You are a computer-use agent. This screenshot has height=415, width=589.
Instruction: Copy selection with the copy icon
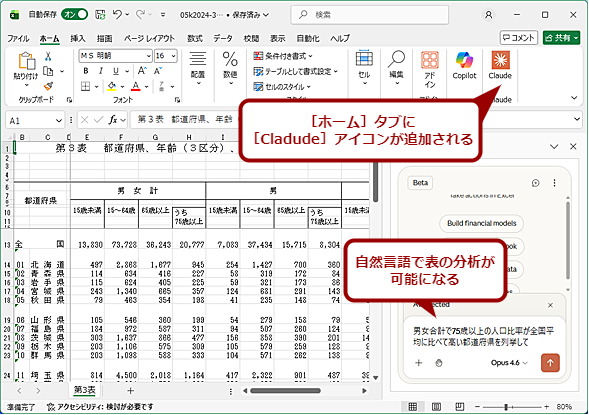(48, 71)
